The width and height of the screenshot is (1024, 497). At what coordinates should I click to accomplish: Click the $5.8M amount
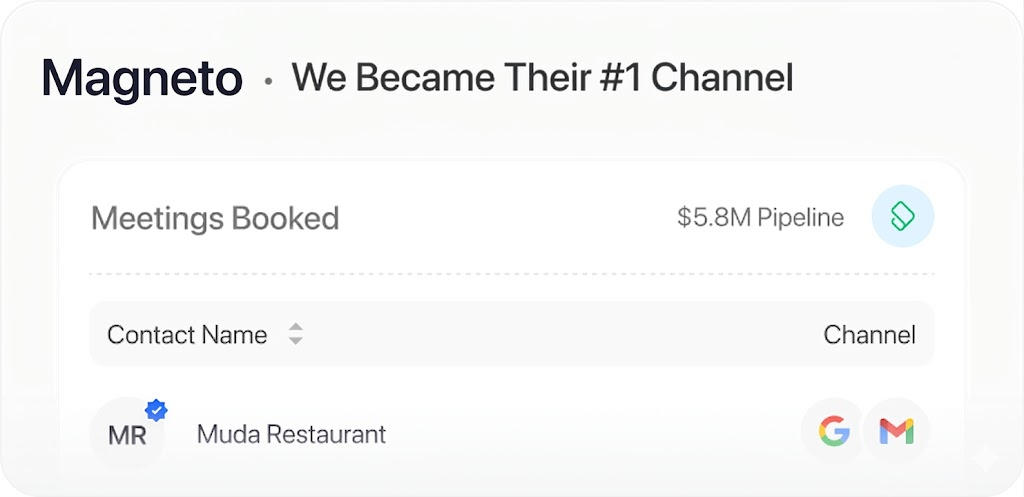712,218
